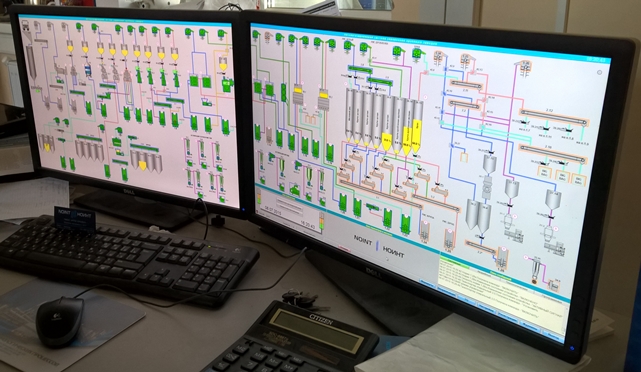641x372 pixels.
Task: Select the green fan nearest the right monitor's corner
Action: pyautogui.click(x=256, y=34)
